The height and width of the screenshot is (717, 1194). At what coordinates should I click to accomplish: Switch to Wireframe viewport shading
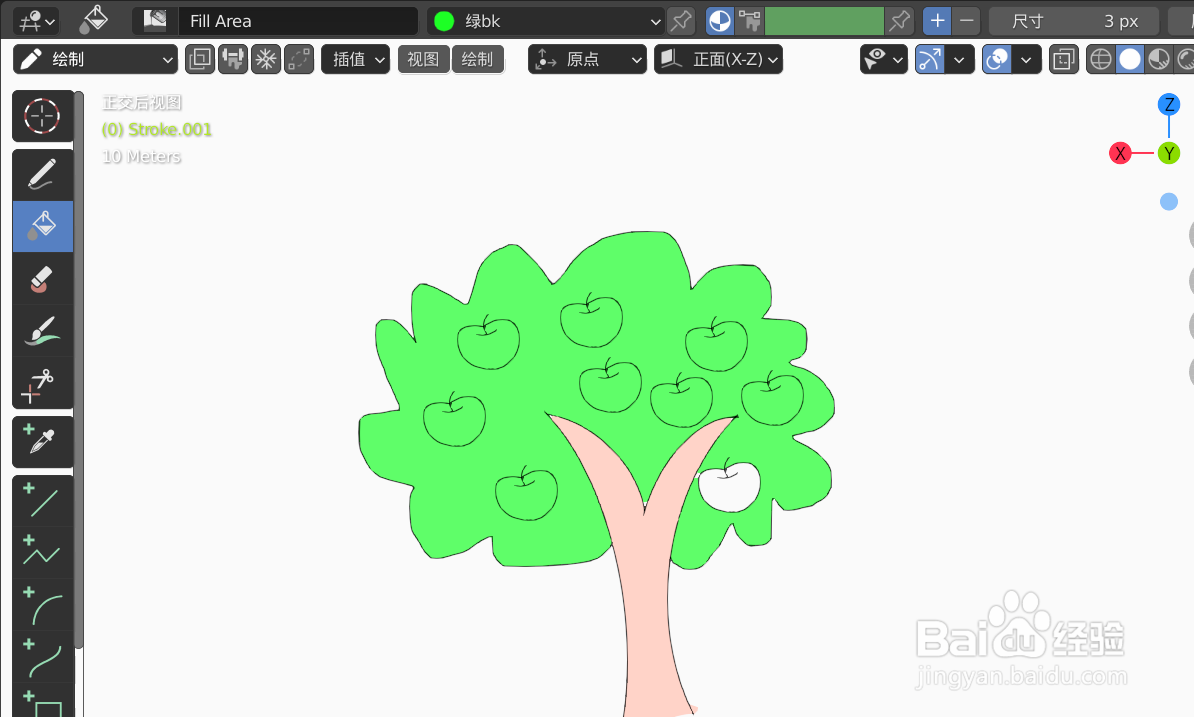(x=1100, y=59)
